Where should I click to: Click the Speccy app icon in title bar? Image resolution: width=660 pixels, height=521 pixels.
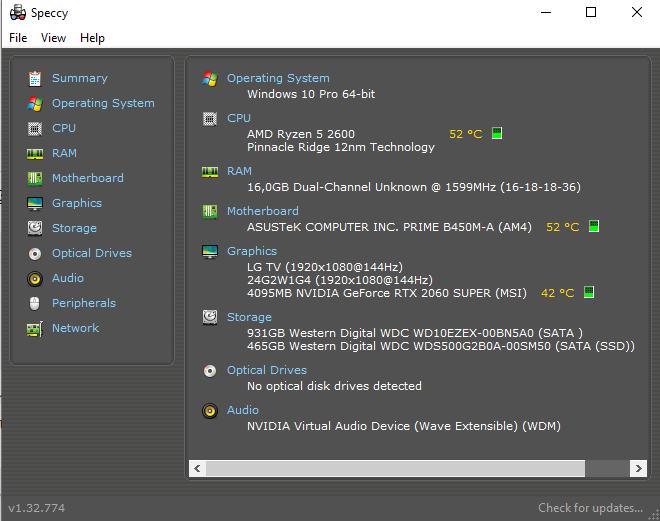[18, 13]
